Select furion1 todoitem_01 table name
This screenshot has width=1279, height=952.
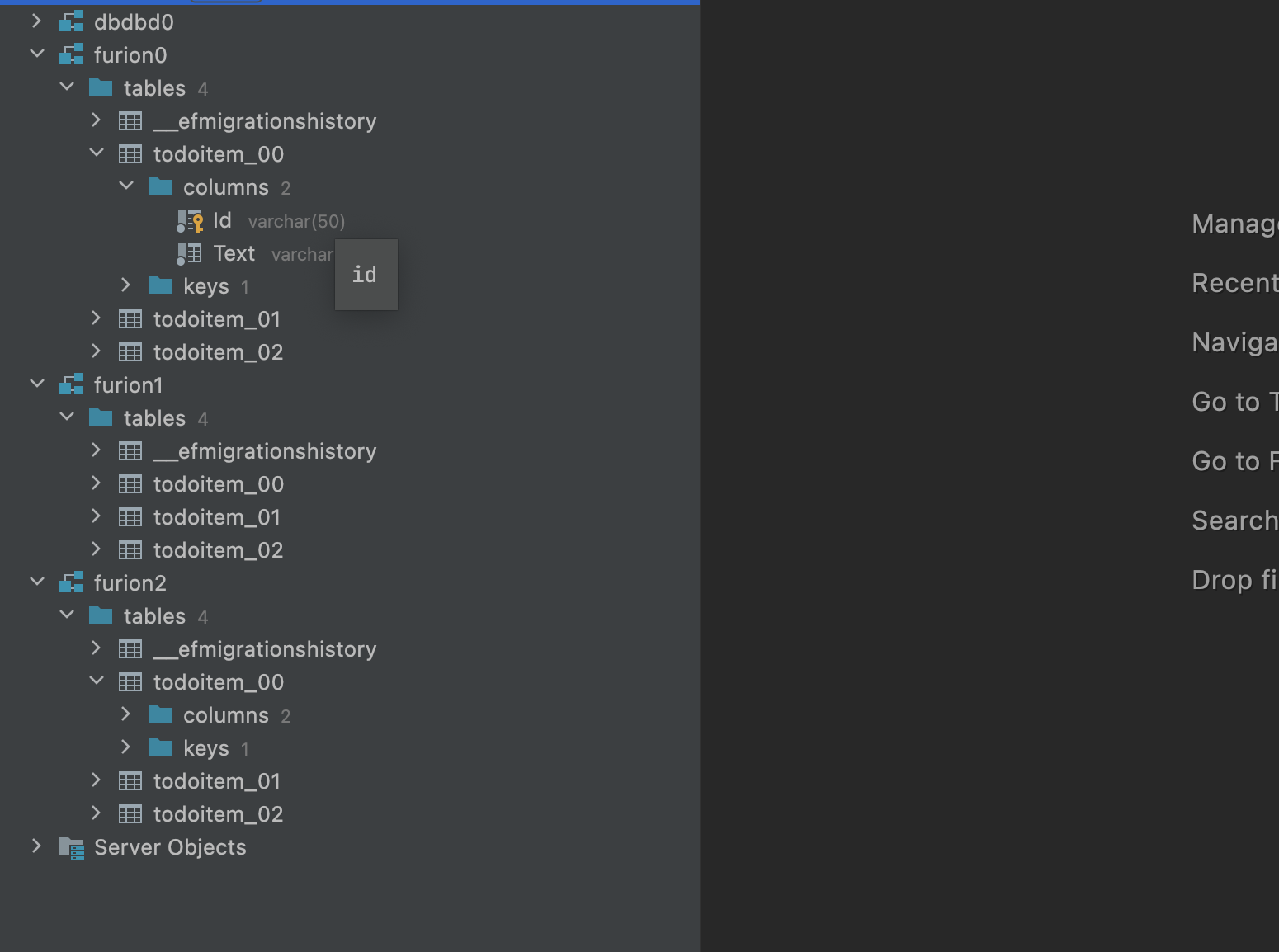[x=217, y=517]
